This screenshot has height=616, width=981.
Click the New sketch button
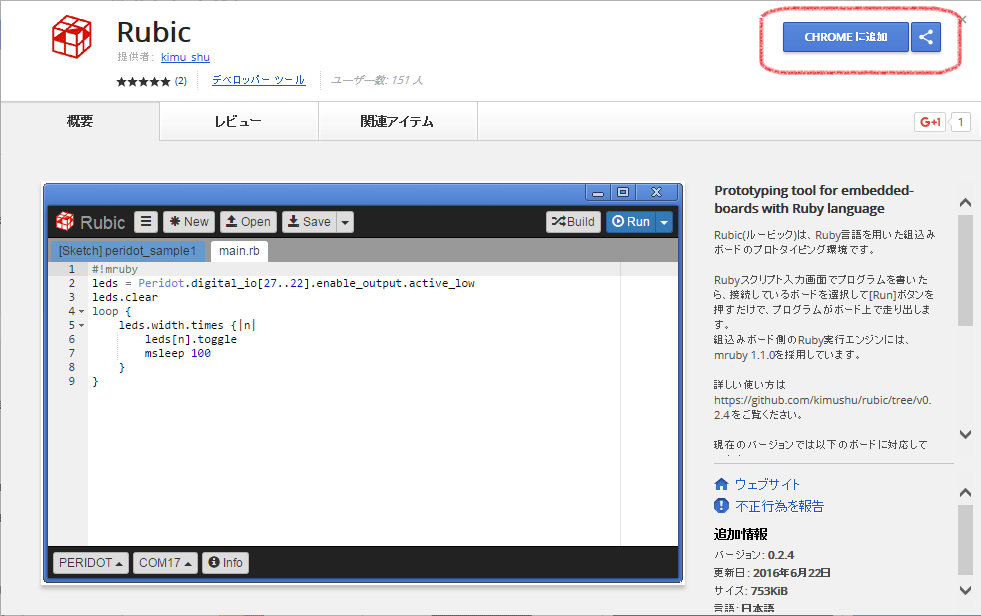(188, 222)
